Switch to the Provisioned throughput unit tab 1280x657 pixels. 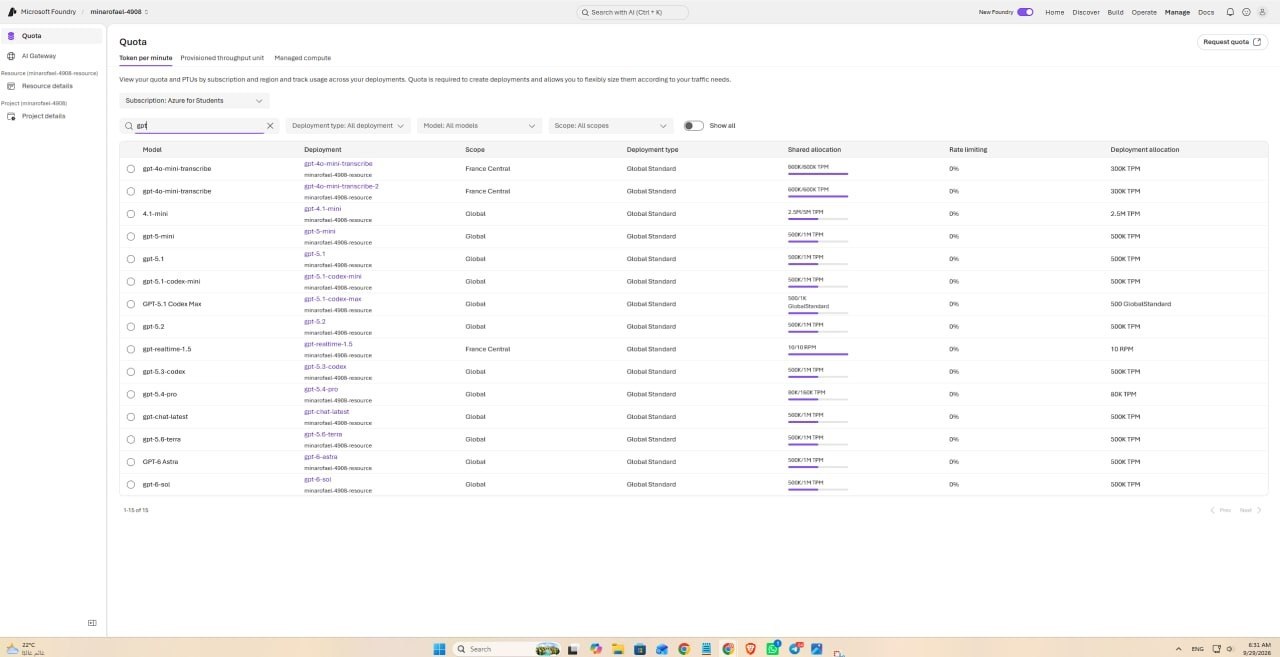(x=222, y=58)
